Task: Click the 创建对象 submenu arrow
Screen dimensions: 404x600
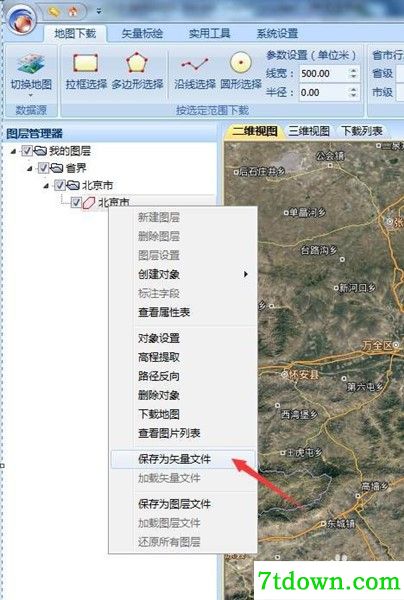Action: 246,274
